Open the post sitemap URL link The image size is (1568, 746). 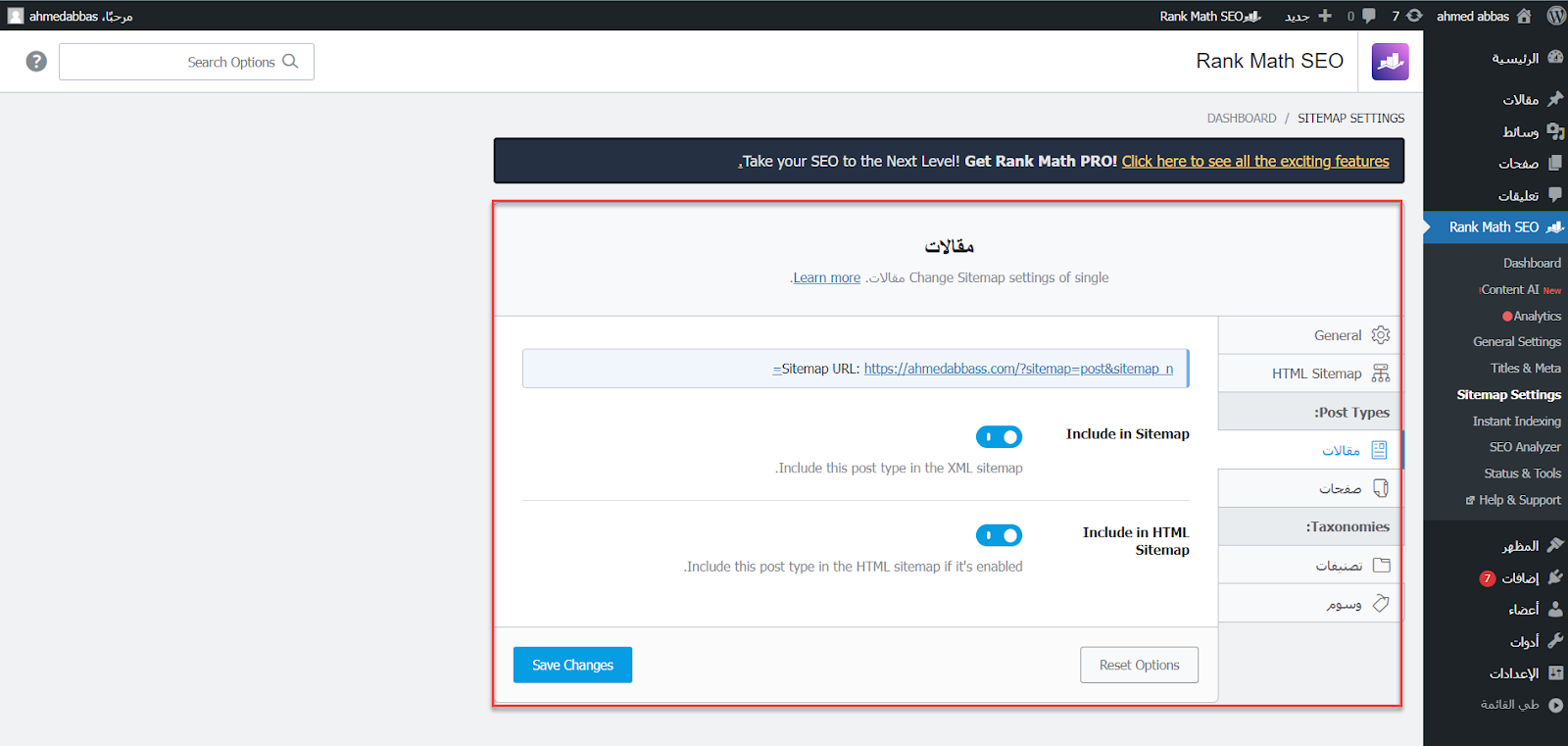pyautogui.click(x=1017, y=369)
